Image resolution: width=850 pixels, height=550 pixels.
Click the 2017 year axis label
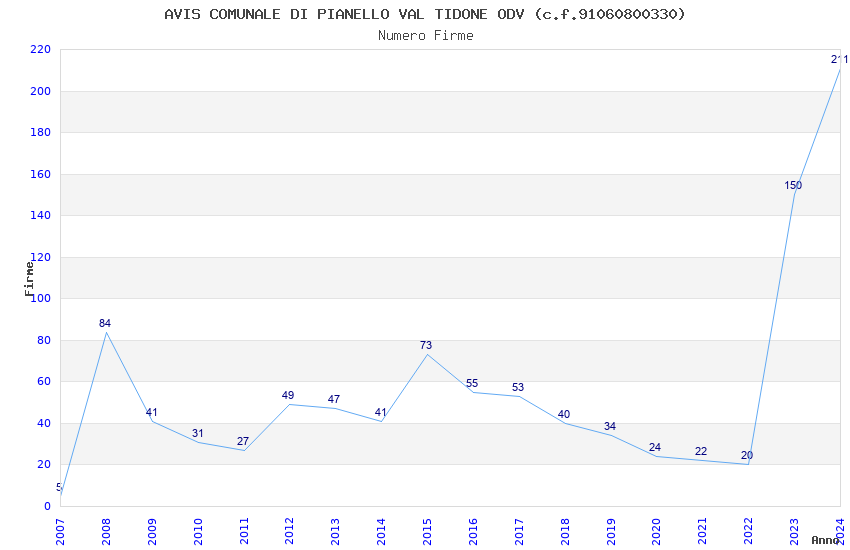(x=518, y=531)
